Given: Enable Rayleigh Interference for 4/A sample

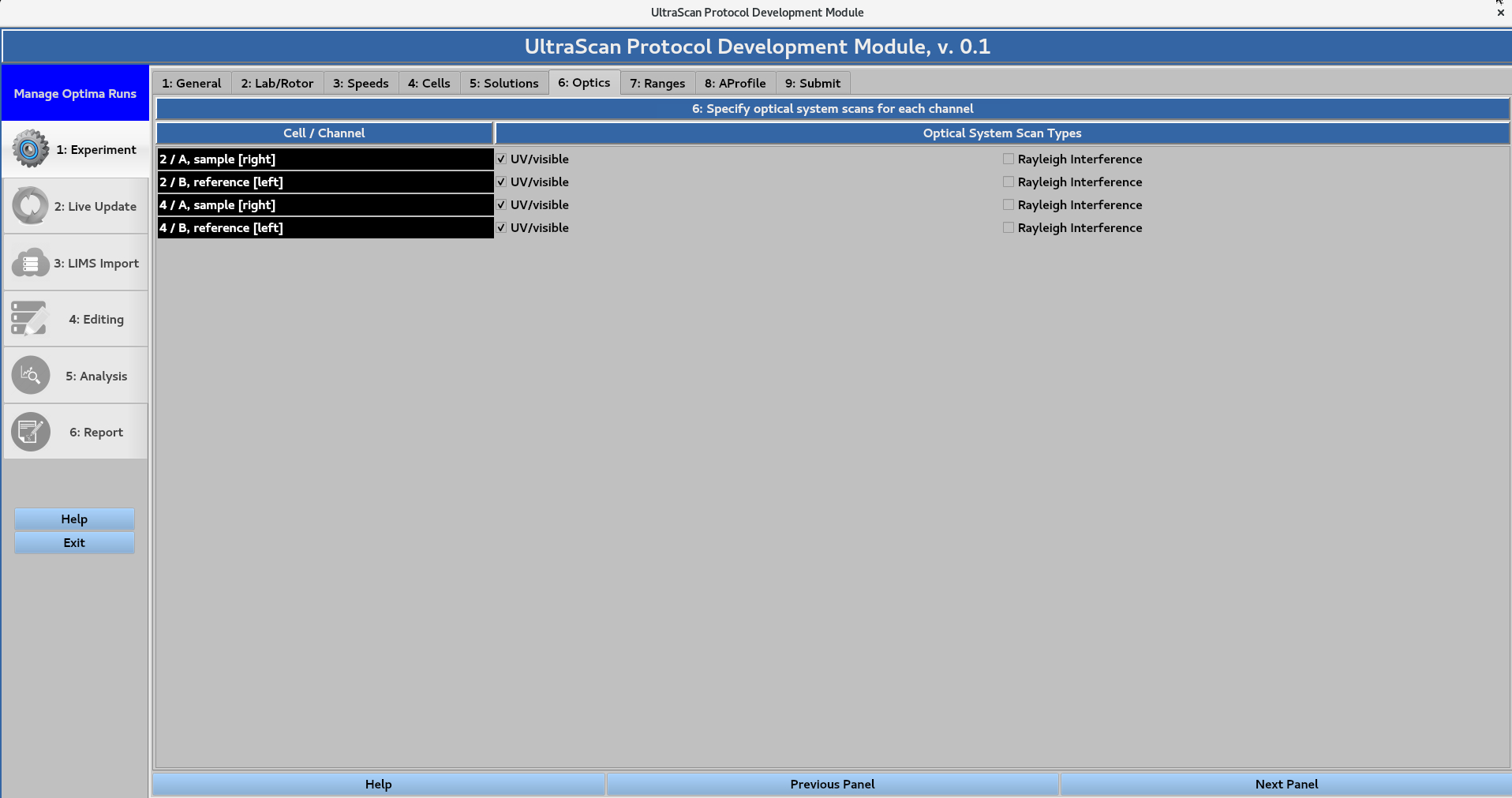Looking at the screenshot, I should pos(1008,204).
